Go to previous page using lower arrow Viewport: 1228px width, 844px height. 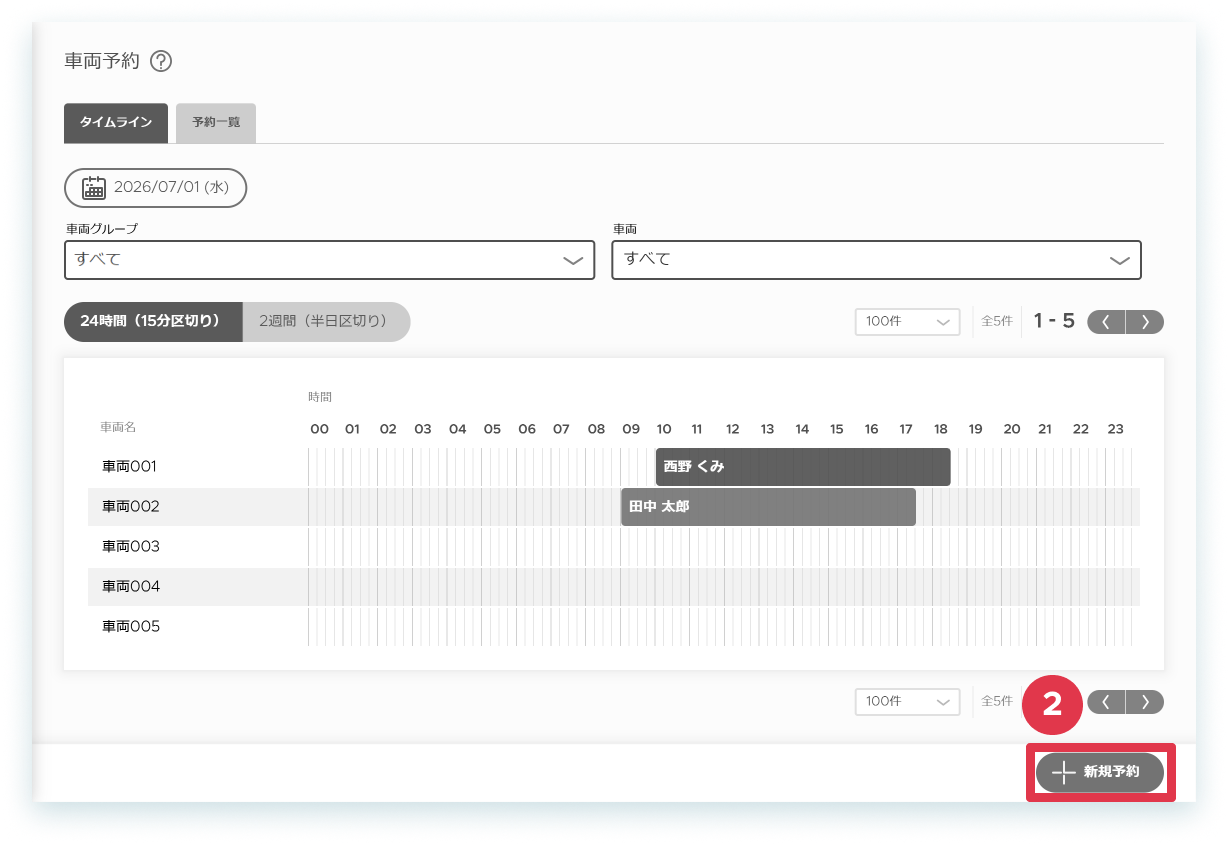coord(1106,702)
